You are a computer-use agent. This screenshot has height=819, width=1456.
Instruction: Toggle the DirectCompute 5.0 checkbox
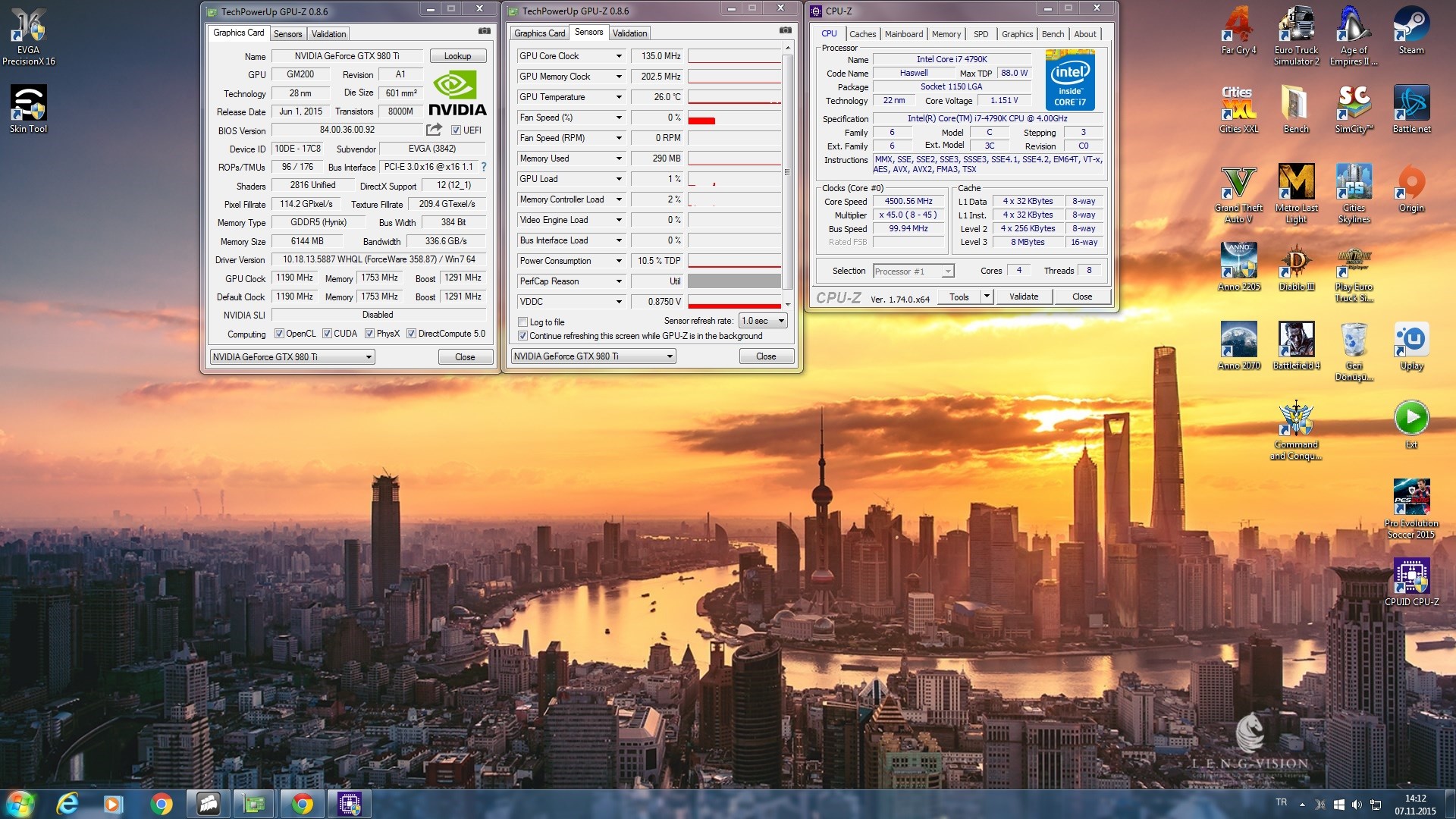coord(411,334)
